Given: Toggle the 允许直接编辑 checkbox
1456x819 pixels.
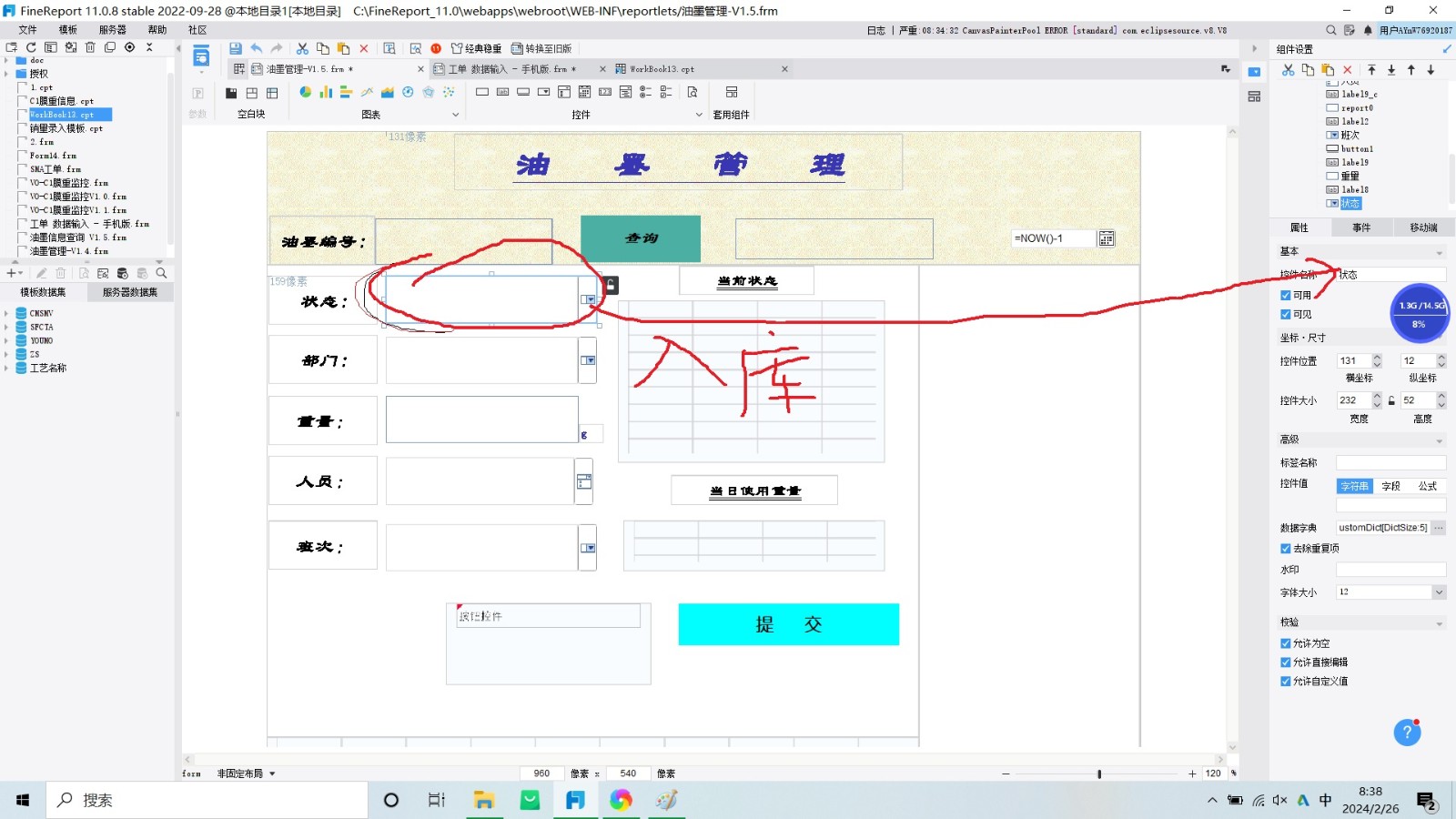Looking at the screenshot, I should click(x=1286, y=662).
